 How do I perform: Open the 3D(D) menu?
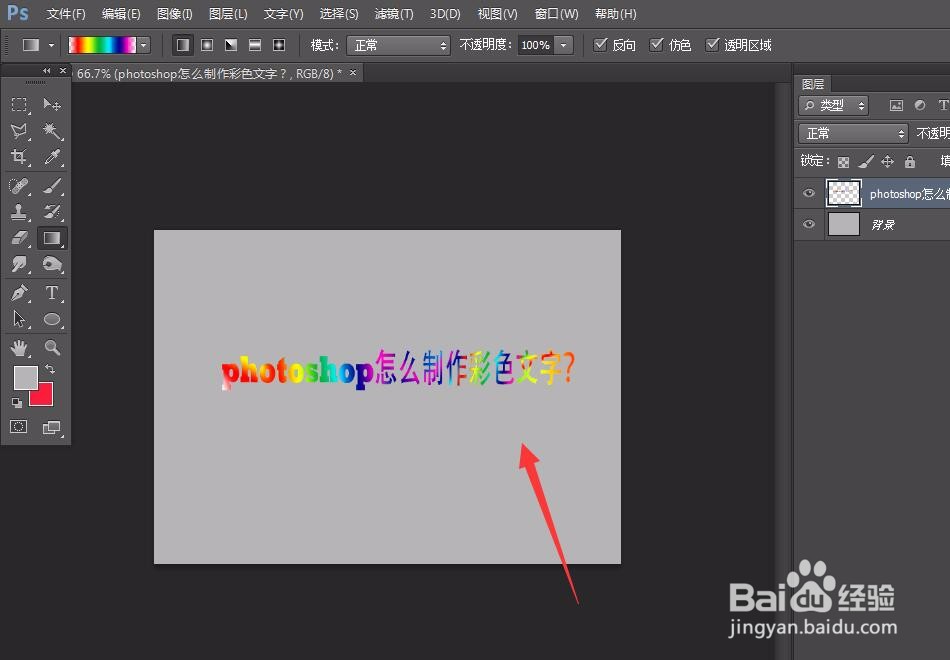pos(445,13)
